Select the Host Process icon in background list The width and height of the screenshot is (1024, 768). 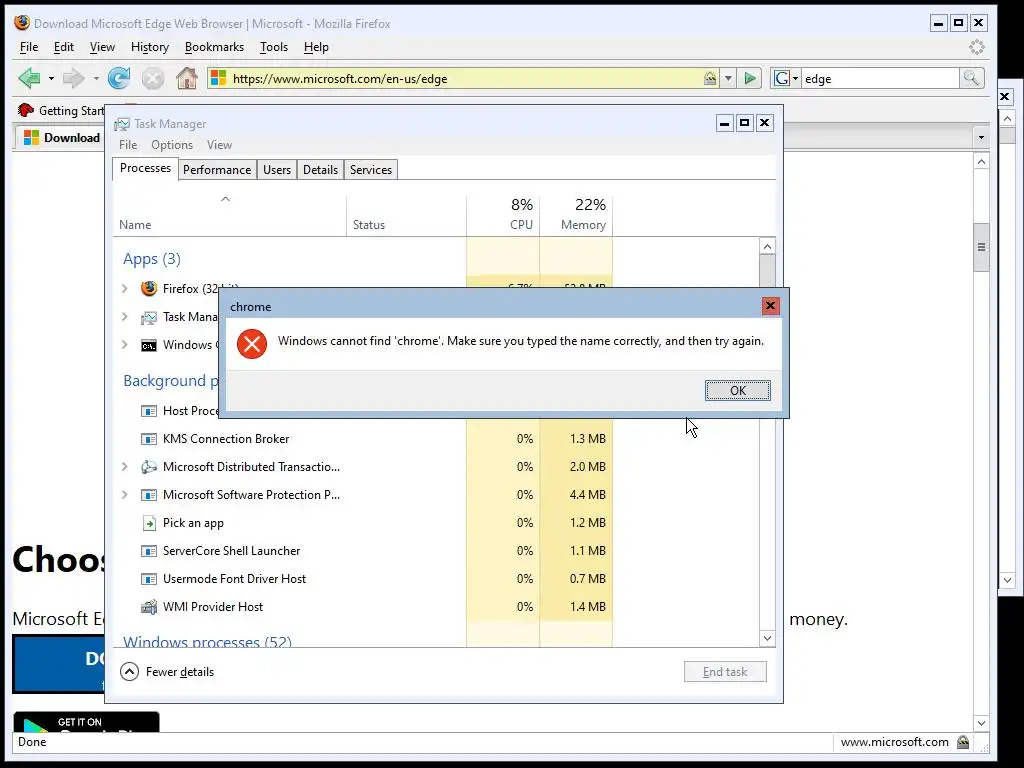pyautogui.click(x=149, y=411)
